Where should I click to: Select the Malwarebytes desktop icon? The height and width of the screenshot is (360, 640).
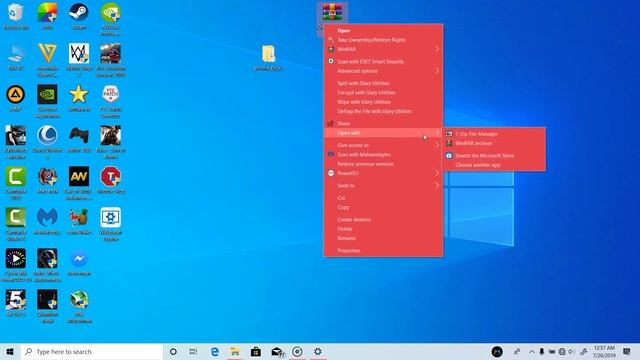tap(47, 222)
